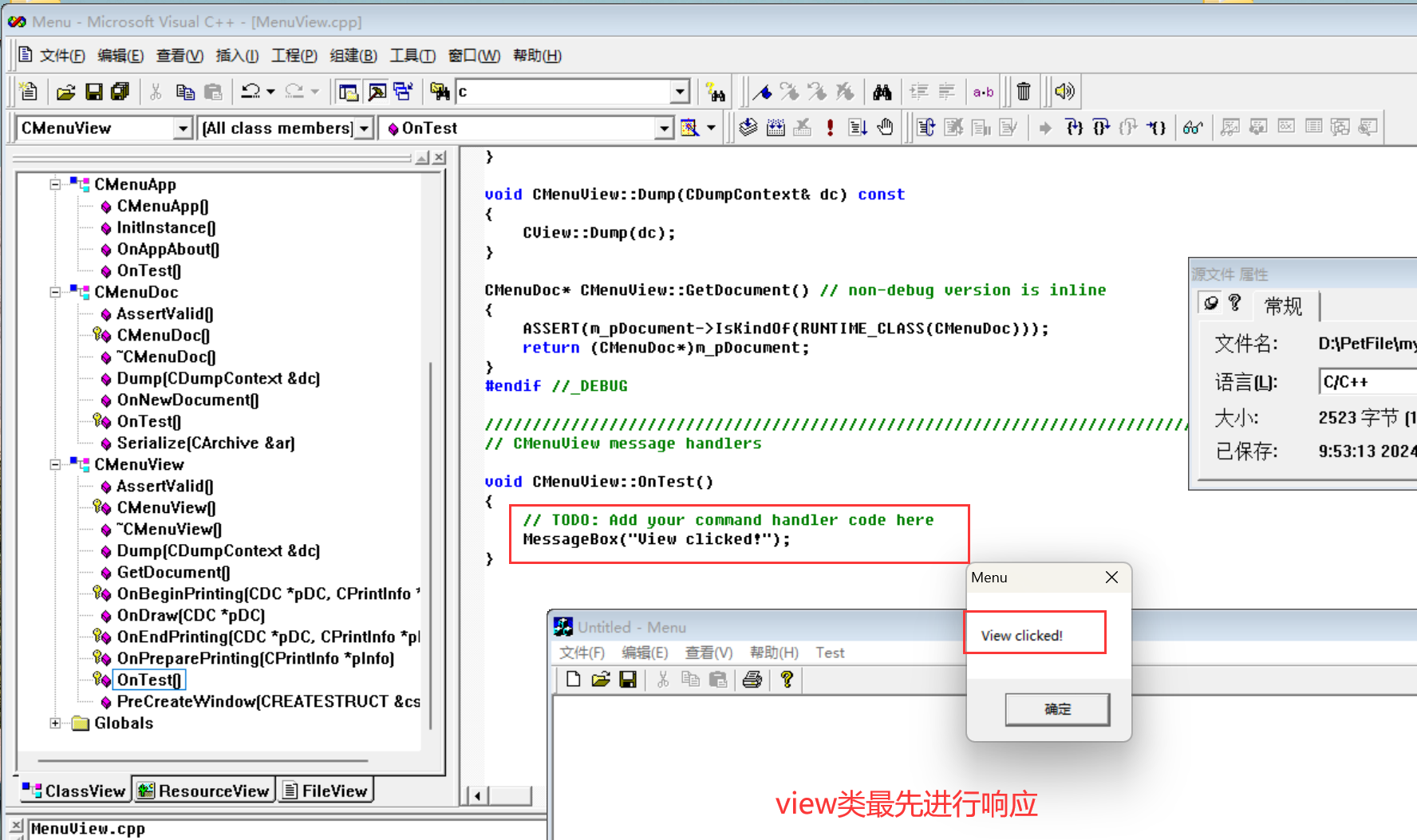Toggle the Window List button
Viewport: 1417px width, 840px height.
[x=404, y=92]
